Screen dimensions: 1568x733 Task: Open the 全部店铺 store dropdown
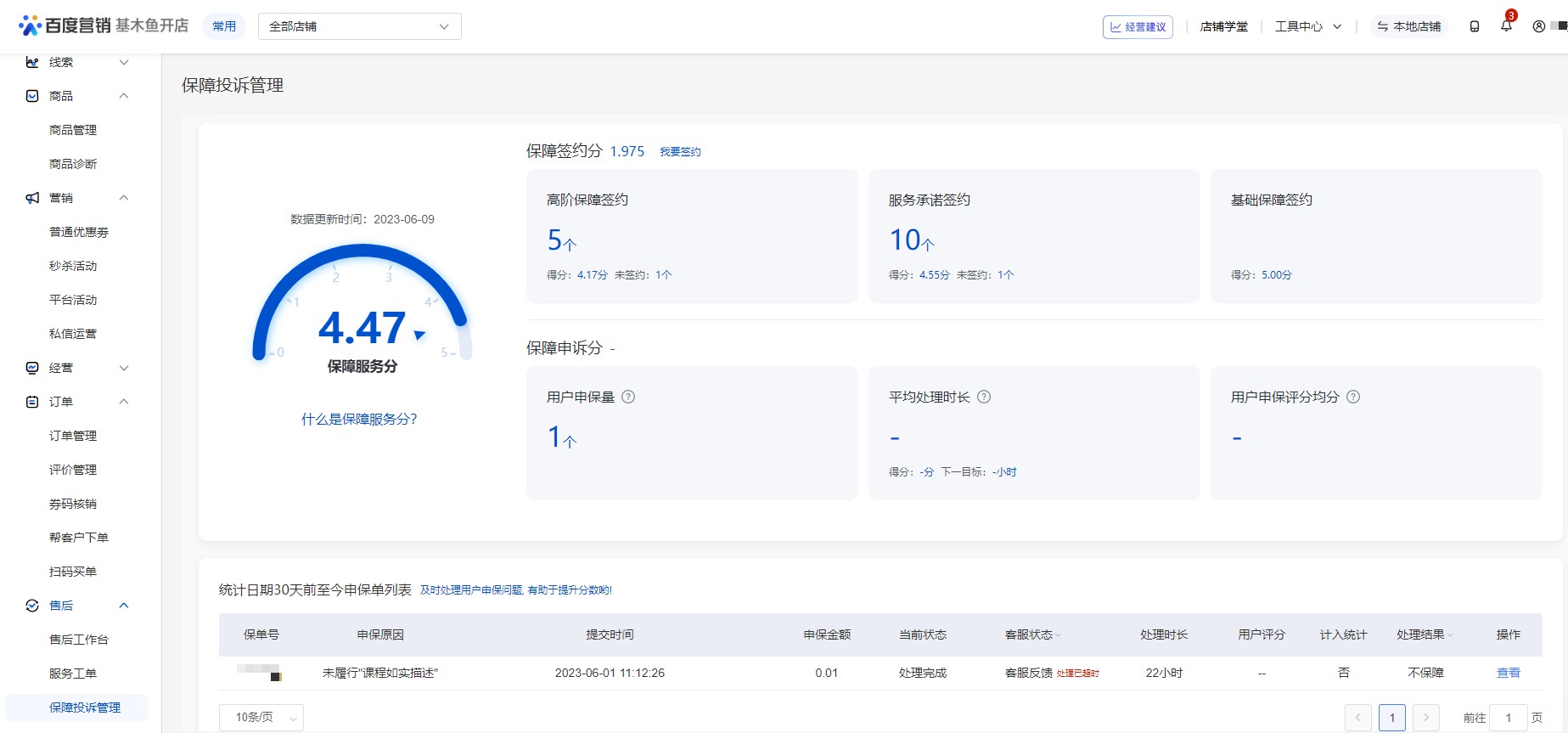359,26
